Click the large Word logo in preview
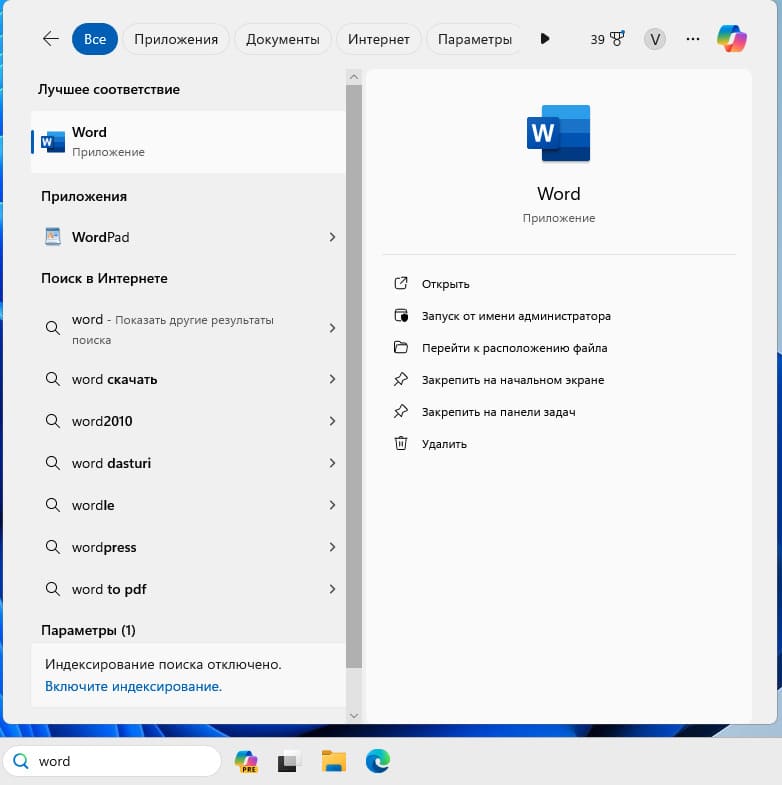Viewport: 782px width, 785px height. pos(559,133)
